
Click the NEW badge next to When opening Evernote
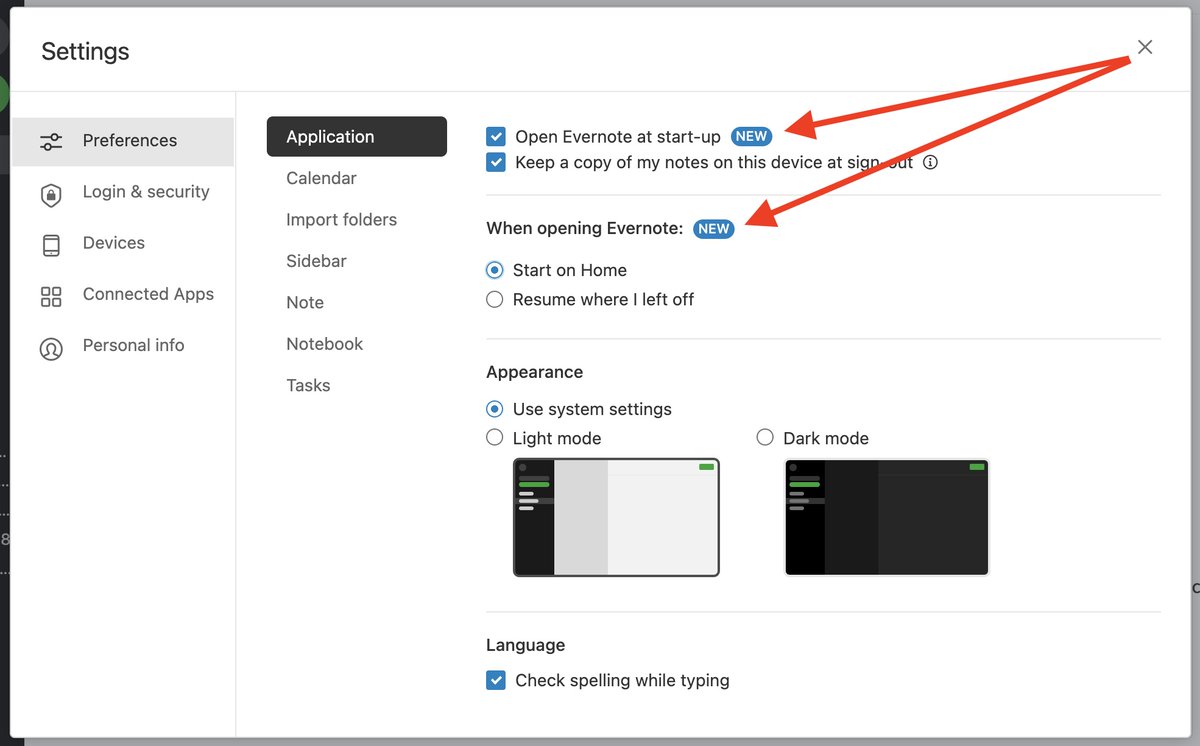(713, 229)
